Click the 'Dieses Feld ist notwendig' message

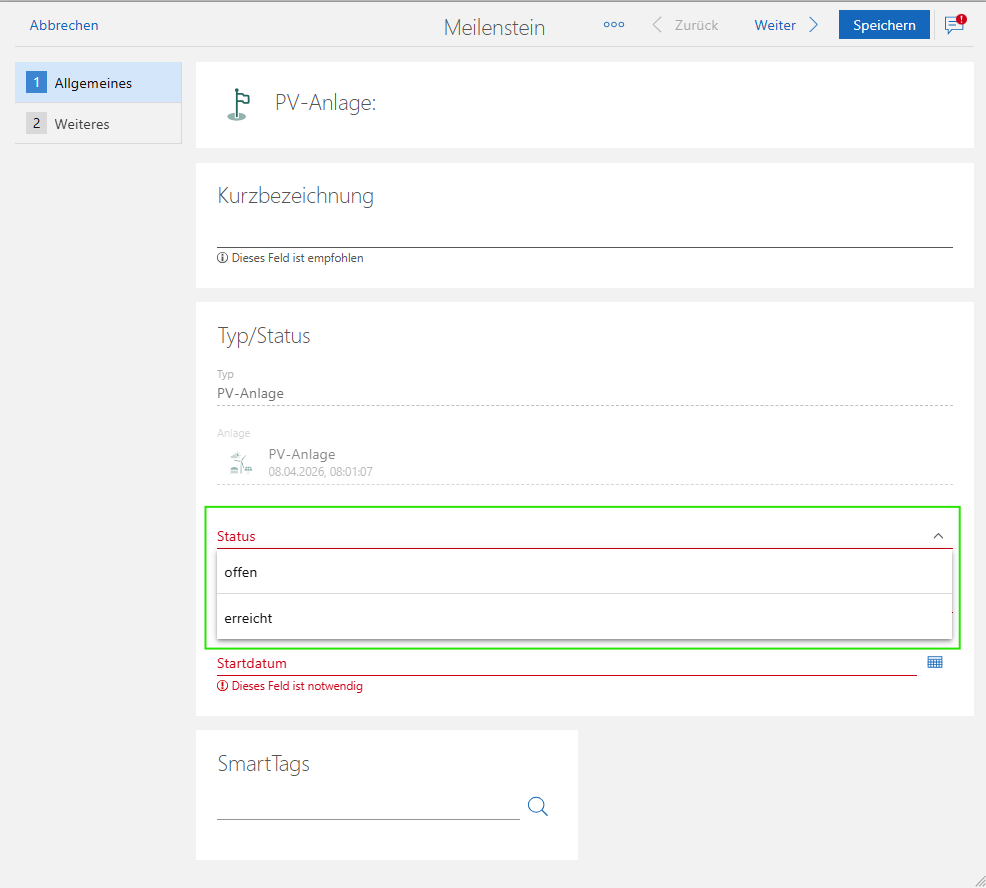(290, 685)
